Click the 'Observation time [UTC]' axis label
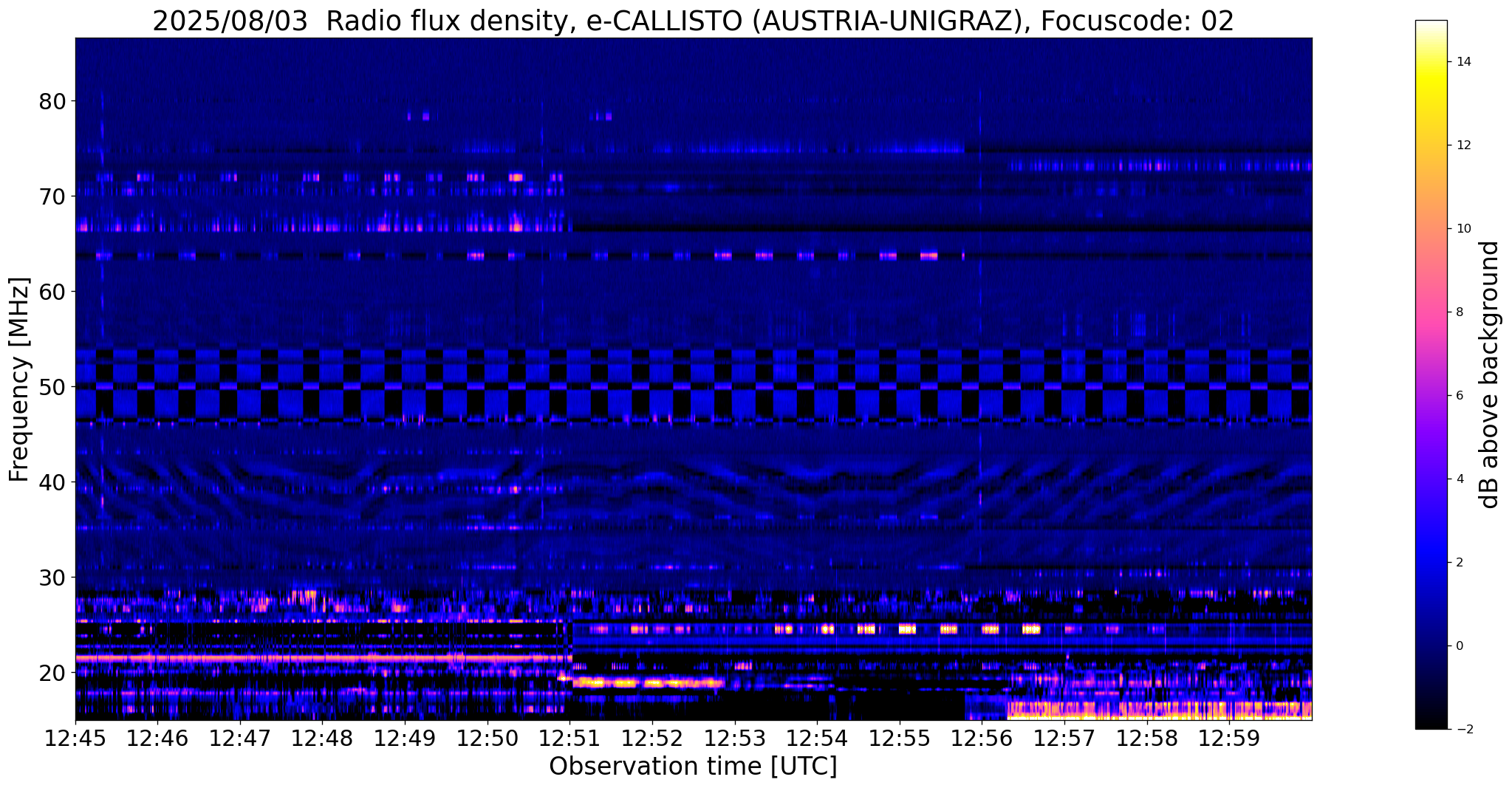 (x=693, y=767)
